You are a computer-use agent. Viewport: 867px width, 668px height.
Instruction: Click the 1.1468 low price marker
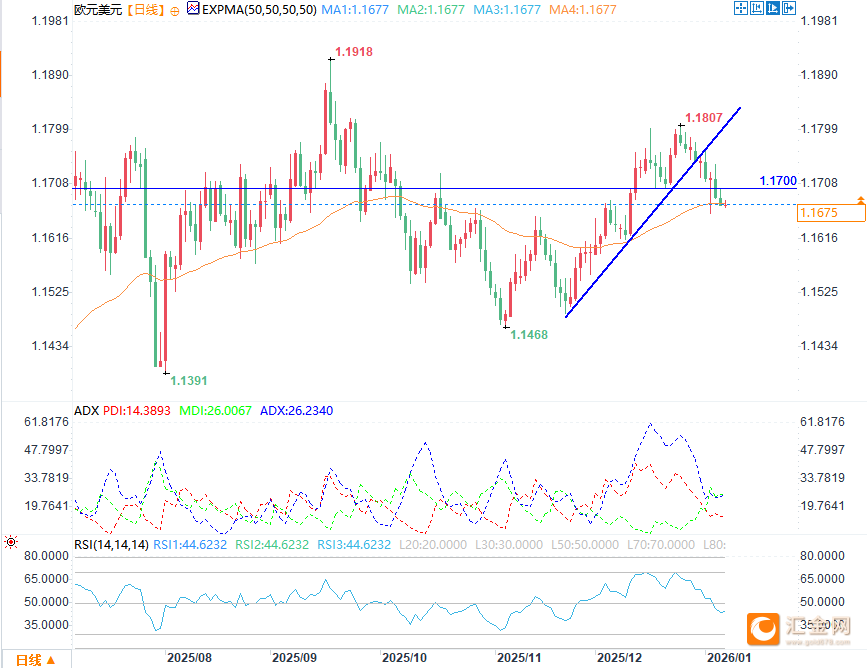pos(529,335)
